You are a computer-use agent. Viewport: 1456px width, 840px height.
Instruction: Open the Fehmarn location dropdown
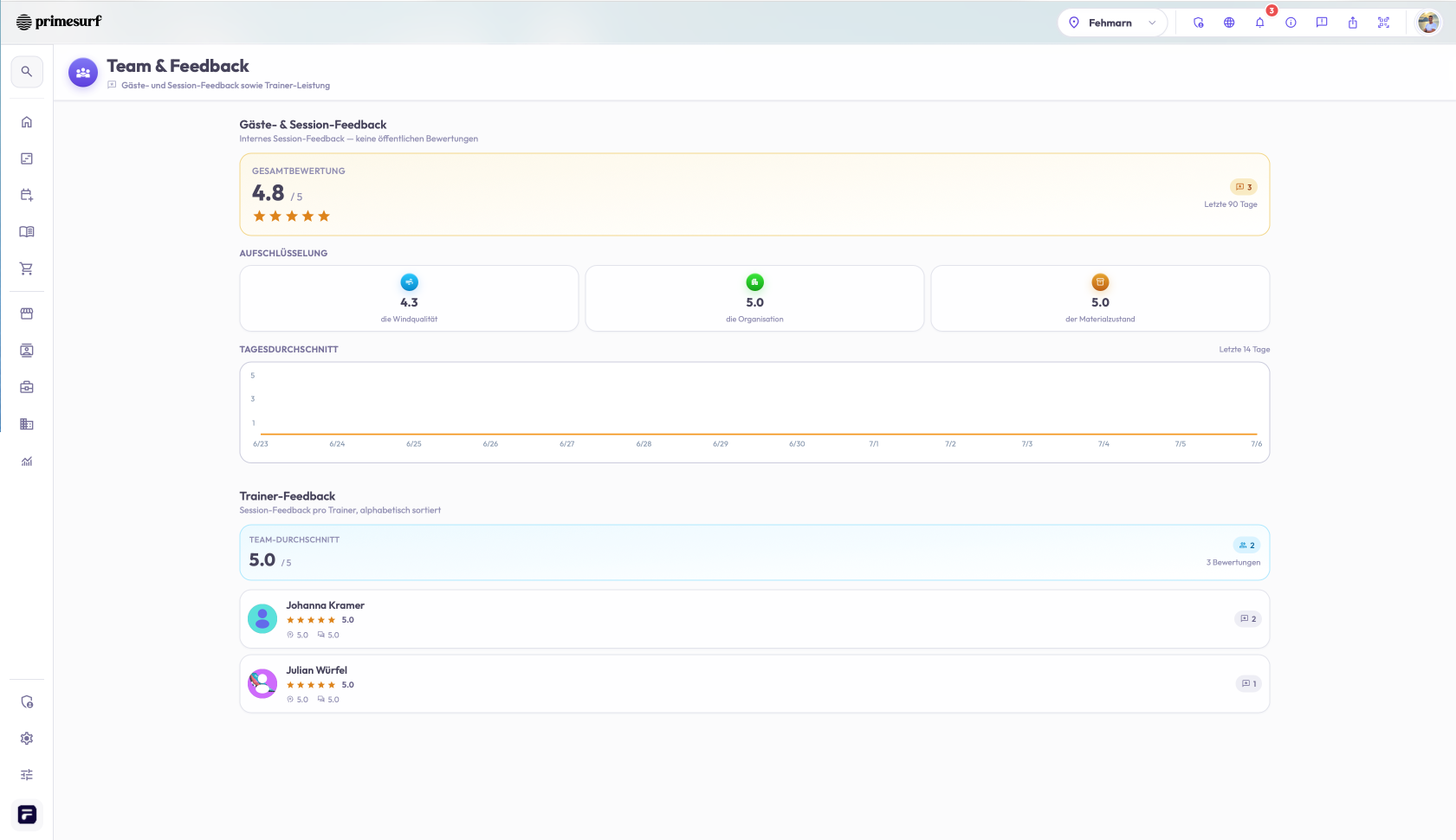coord(1112,23)
